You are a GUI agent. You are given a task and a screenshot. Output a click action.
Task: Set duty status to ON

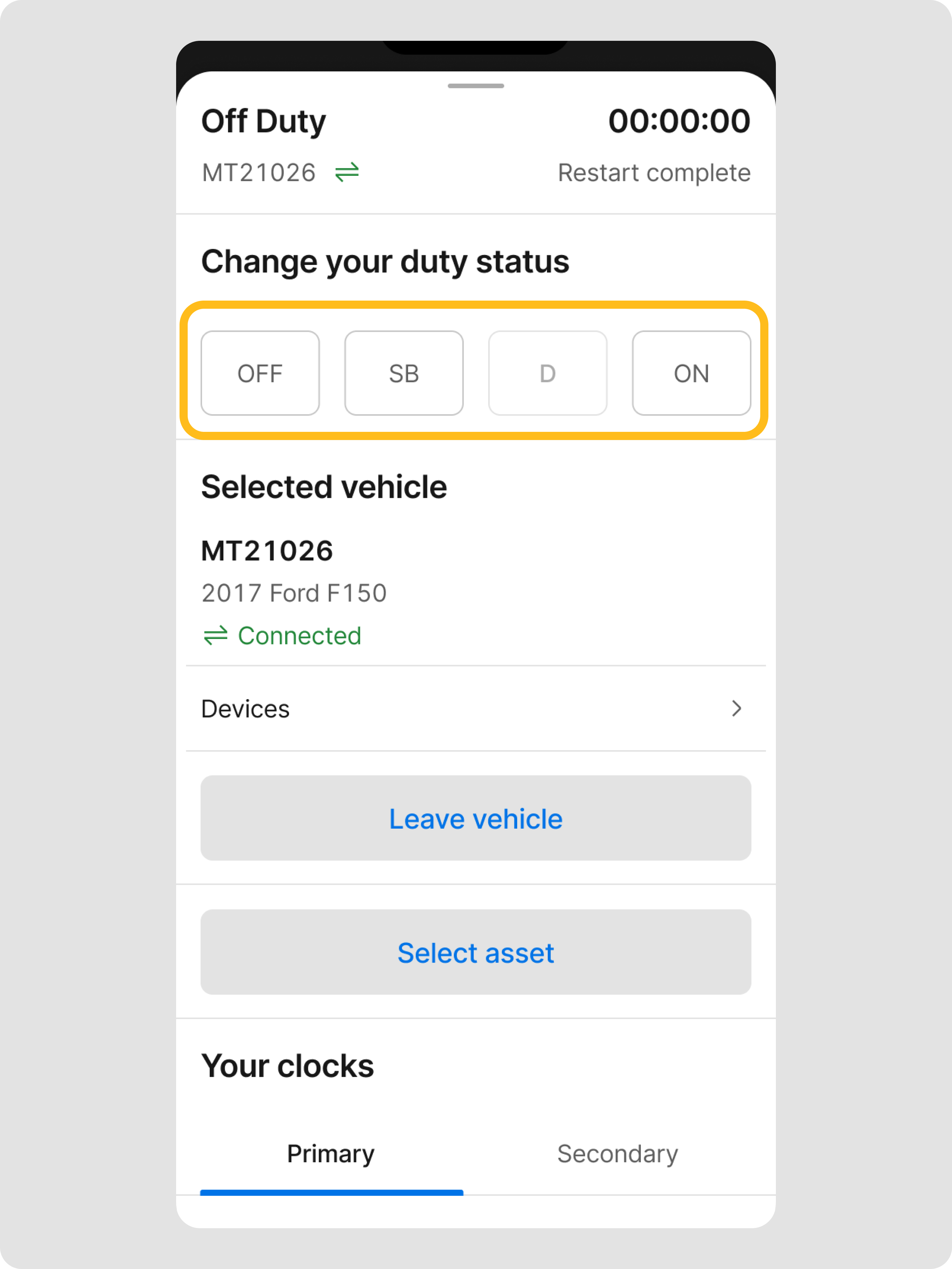(691, 373)
